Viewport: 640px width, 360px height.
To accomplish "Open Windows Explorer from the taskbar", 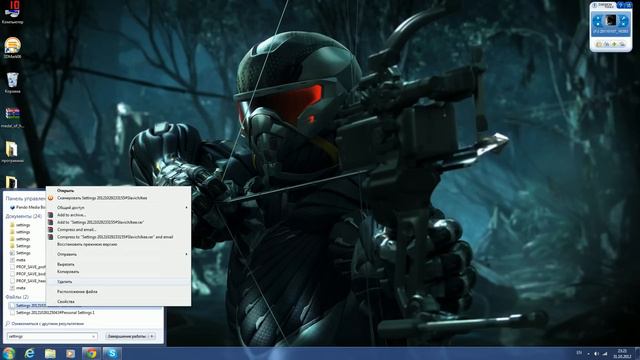I will (50, 353).
